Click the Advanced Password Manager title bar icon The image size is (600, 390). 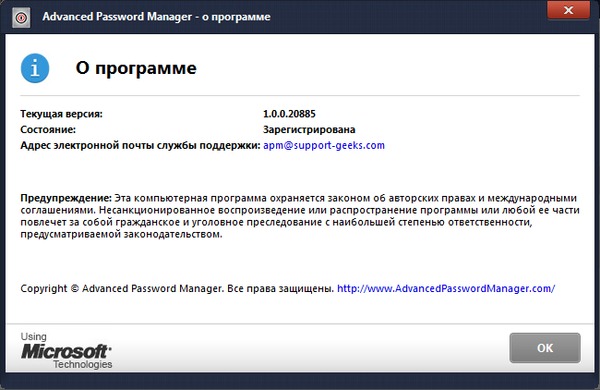(21, 18)
